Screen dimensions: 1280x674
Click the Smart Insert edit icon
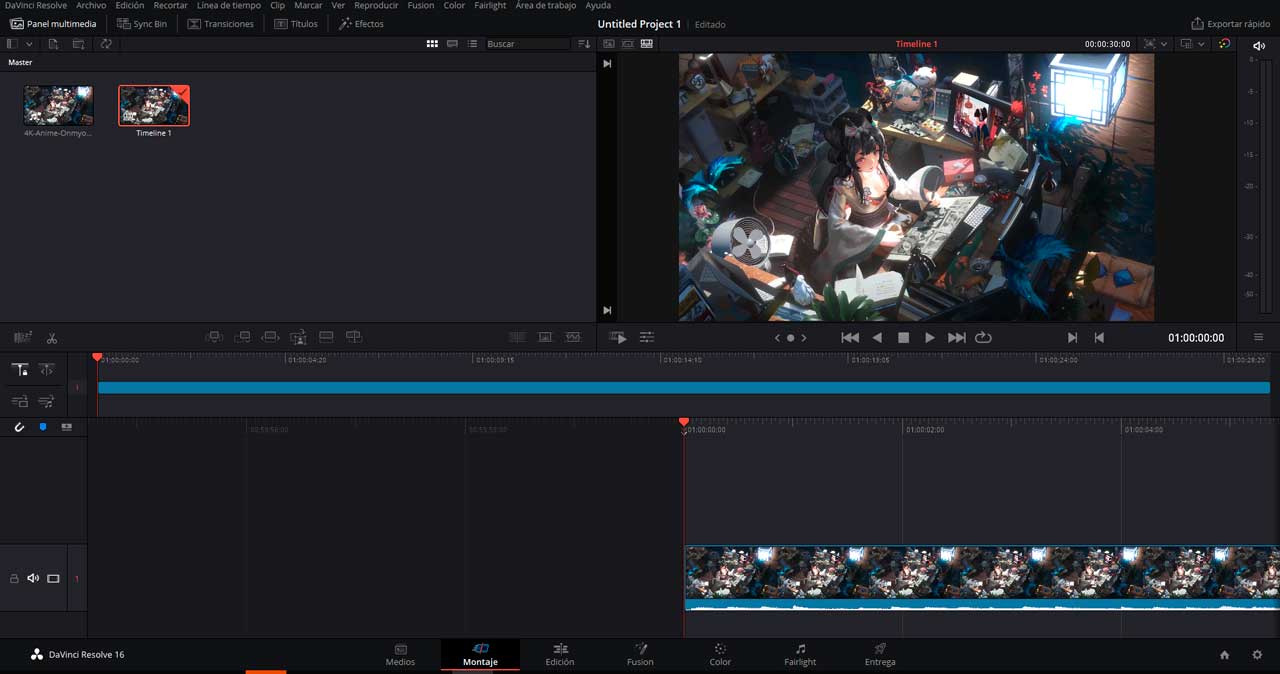coord(214,338)
